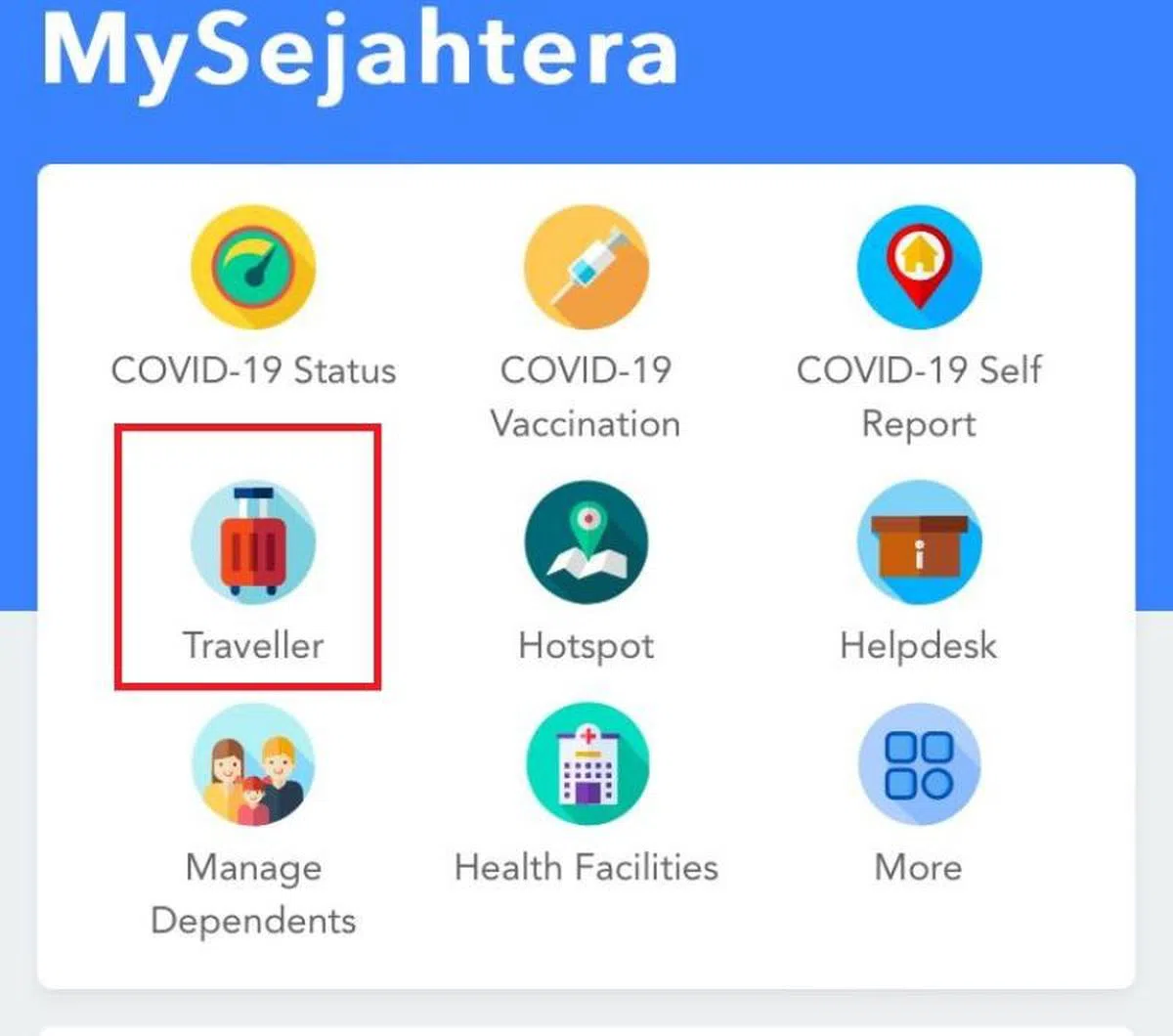Expand options via the "More" label

point(919,867)
